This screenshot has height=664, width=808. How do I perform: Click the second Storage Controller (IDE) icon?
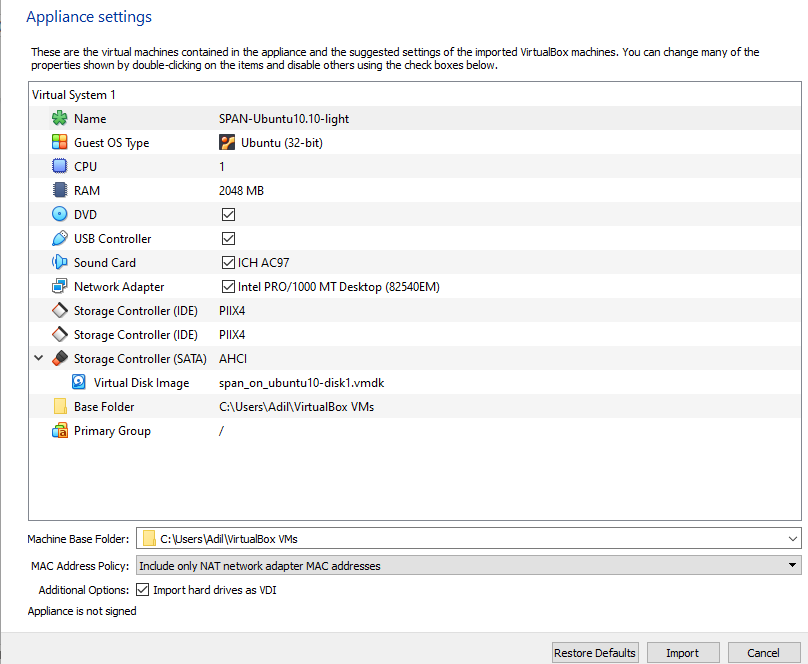tap(60, 334)
